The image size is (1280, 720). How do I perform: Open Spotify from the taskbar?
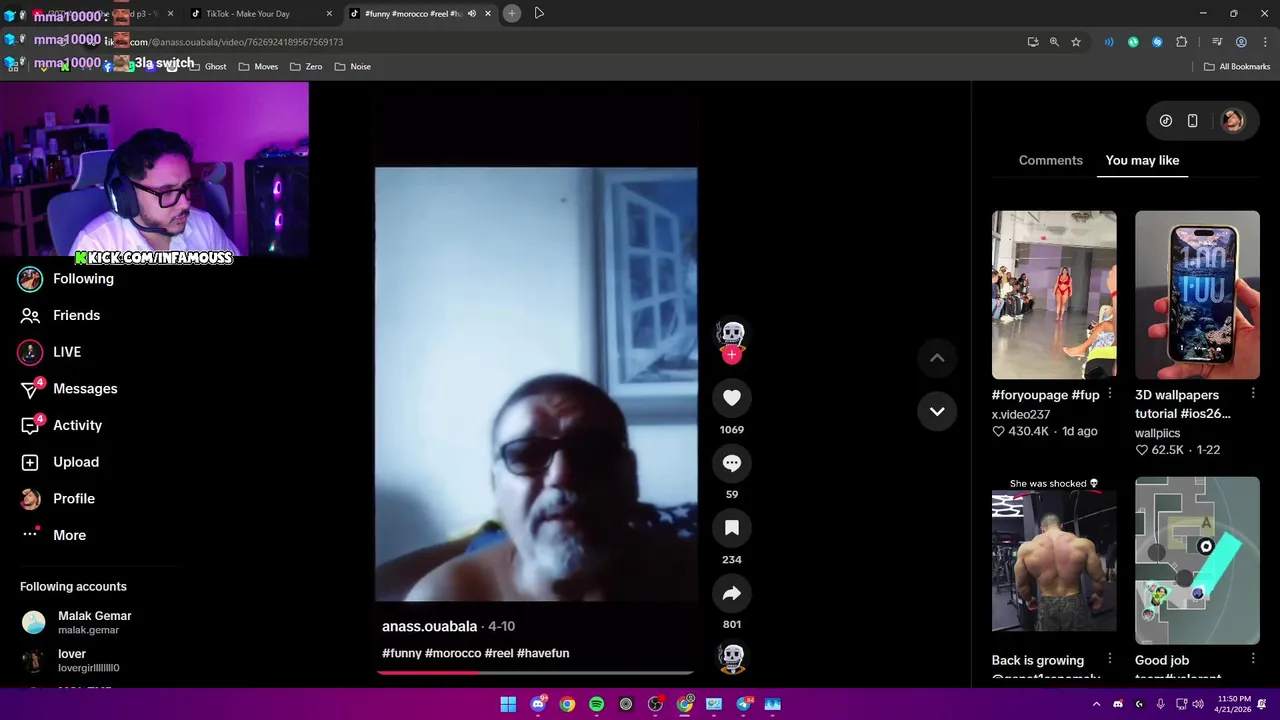596,705
